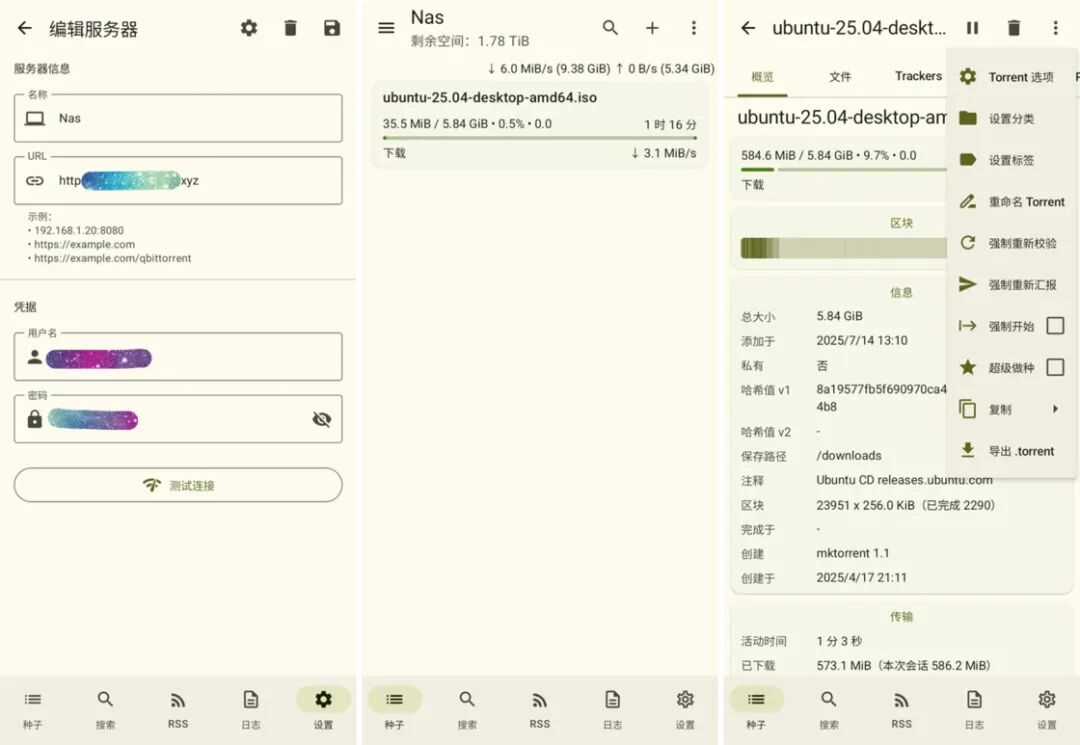1080x745 pixels.
Task: Open RSS in the Nas list bottom bar
Action: [x=540, y=709]
